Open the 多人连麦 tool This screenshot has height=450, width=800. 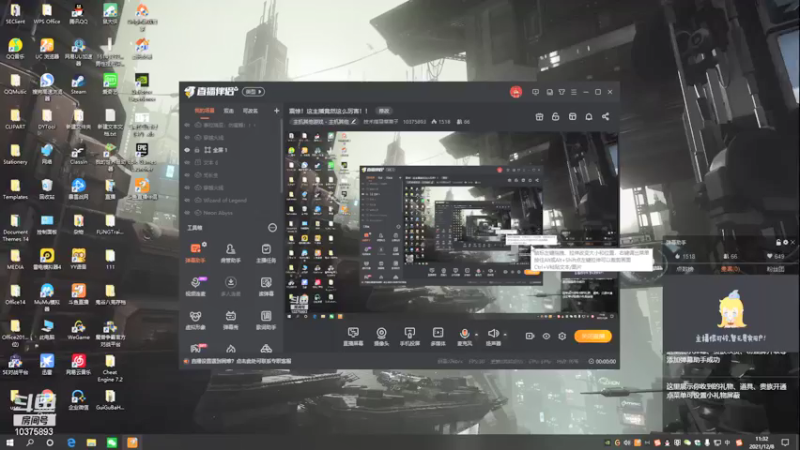231,286
